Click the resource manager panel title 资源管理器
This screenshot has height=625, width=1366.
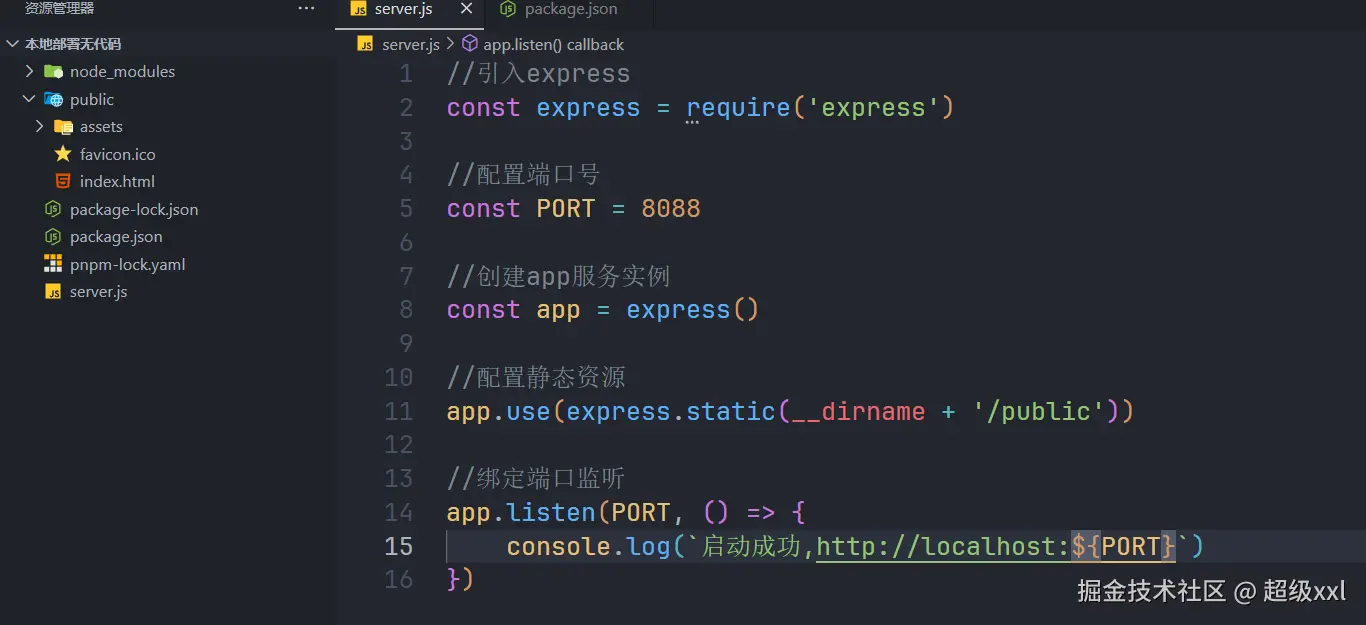tap(60, 8)
